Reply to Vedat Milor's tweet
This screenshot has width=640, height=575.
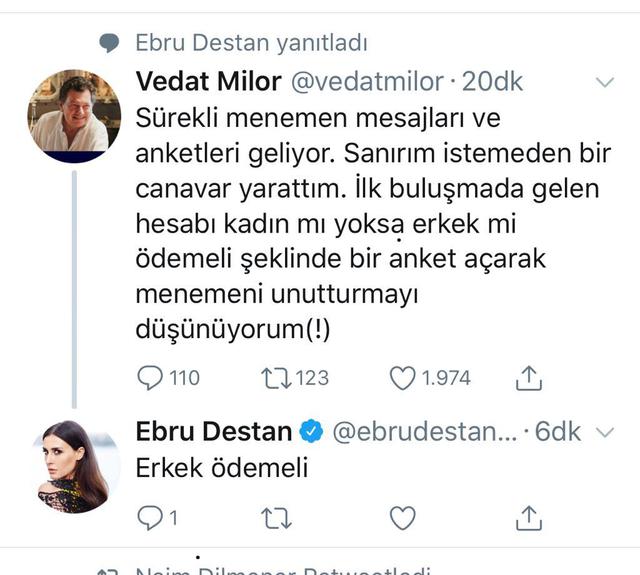tap(148, 377)
